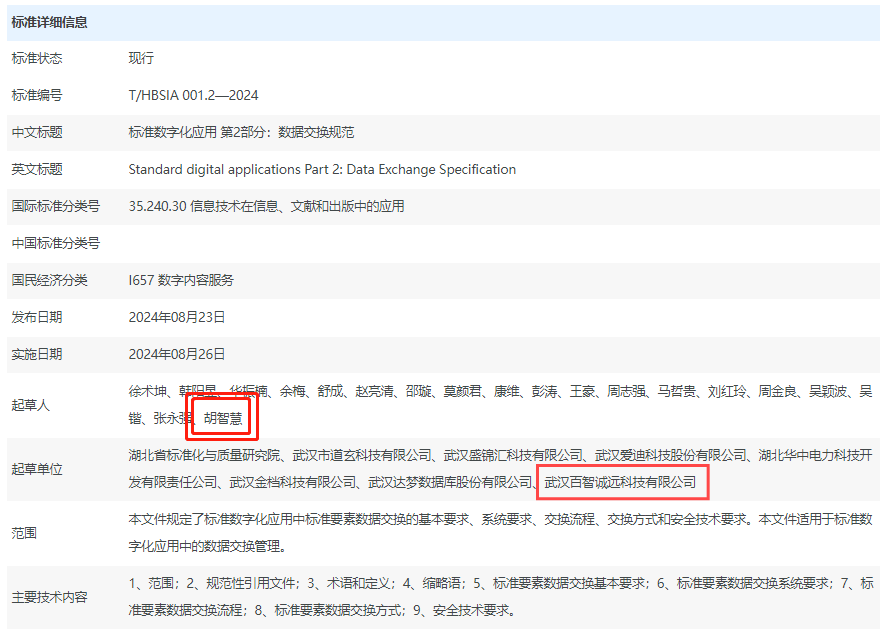The height and width of the screenshot is (639, 887).
Task: Click the Chinese title 标准数字化应用 第2部分
Action: (x=241, y=132)
